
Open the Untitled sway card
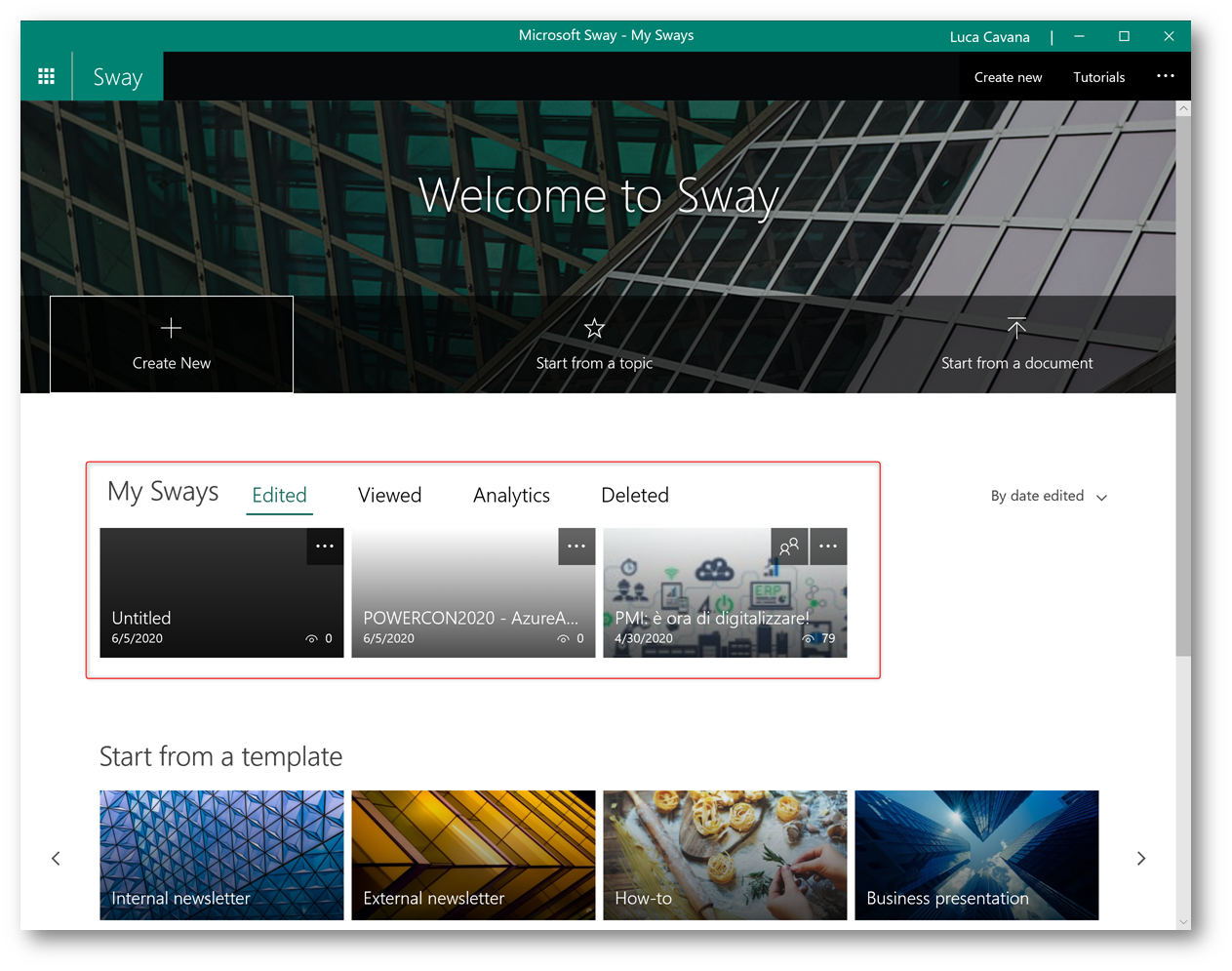click(221, 592)
